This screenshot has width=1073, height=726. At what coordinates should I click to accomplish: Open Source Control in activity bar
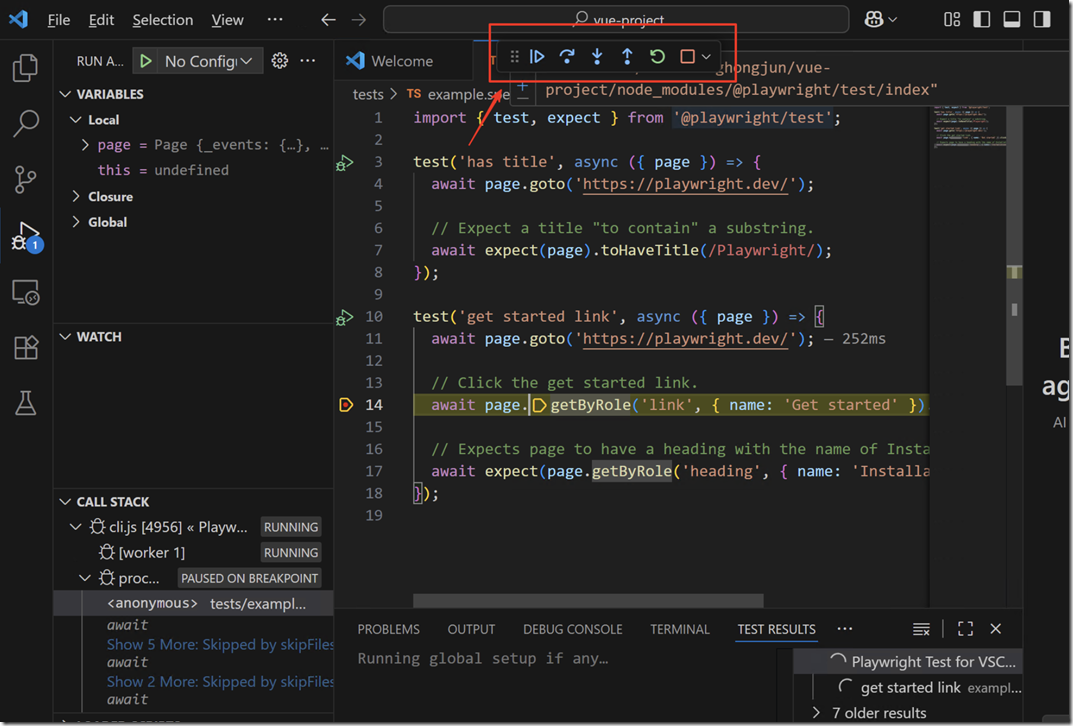pyautogui.click(x=25, y=180)
